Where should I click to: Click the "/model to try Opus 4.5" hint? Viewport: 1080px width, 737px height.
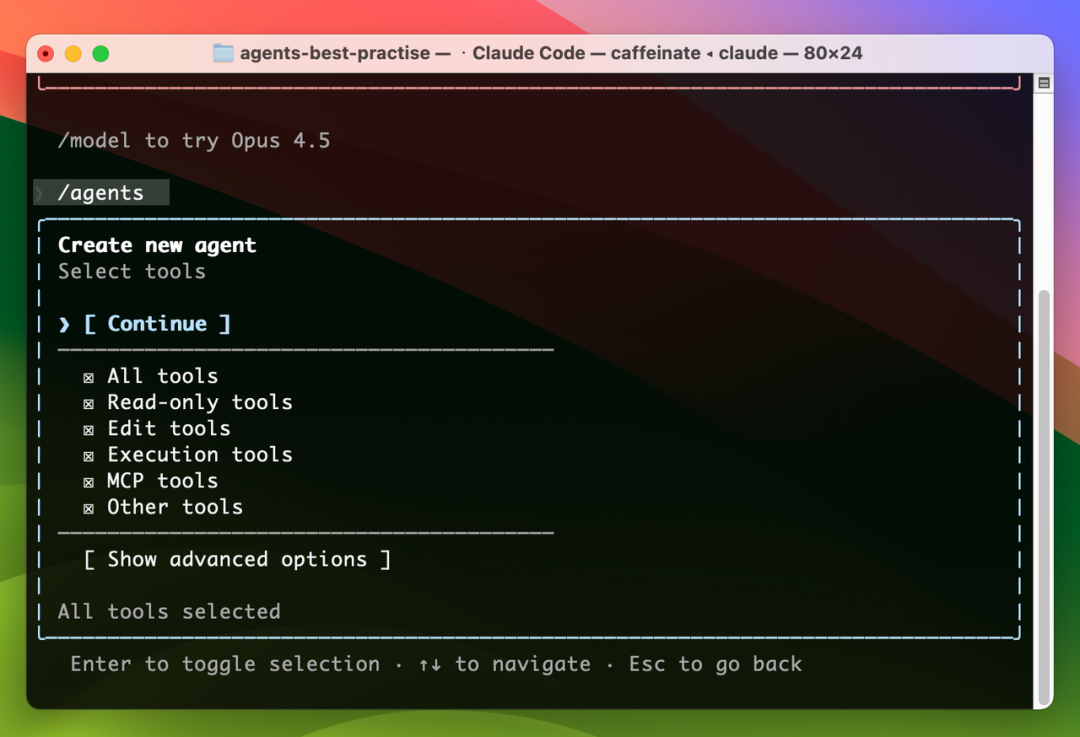[194, 141]
